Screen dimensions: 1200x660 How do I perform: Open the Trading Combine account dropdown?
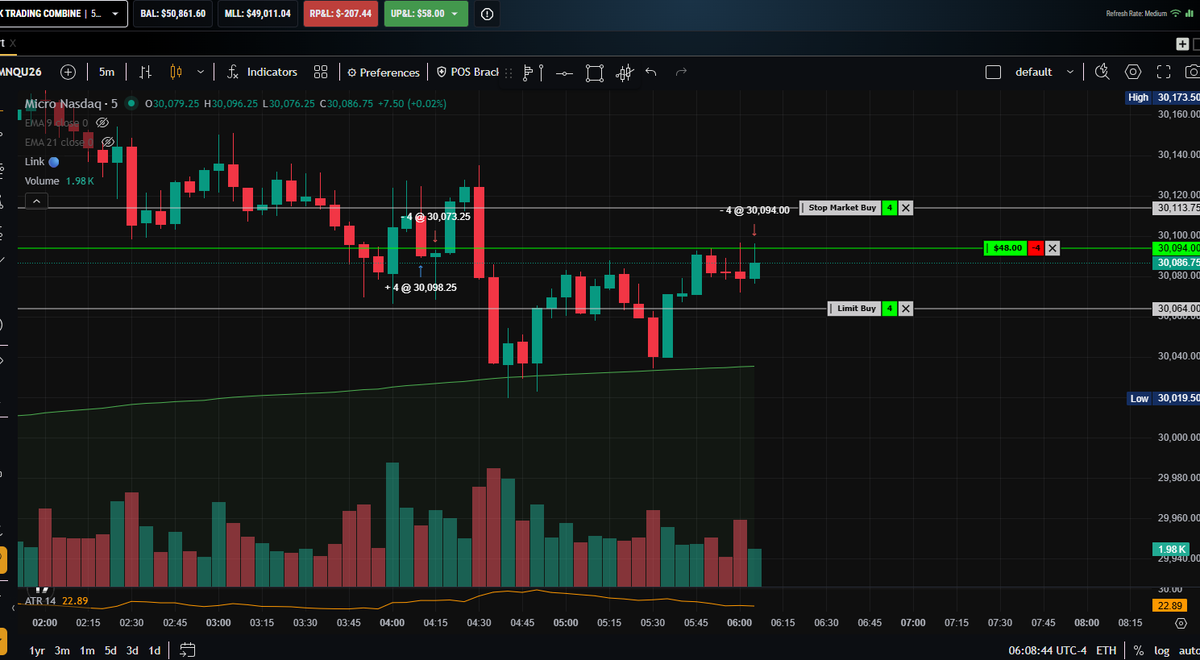coord(63,14)
